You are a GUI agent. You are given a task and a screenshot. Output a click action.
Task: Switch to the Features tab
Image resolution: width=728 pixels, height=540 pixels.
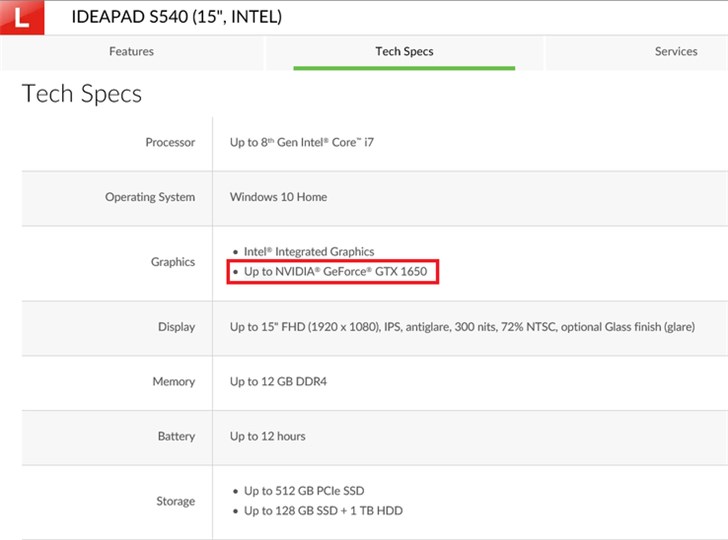coord(131,52)
